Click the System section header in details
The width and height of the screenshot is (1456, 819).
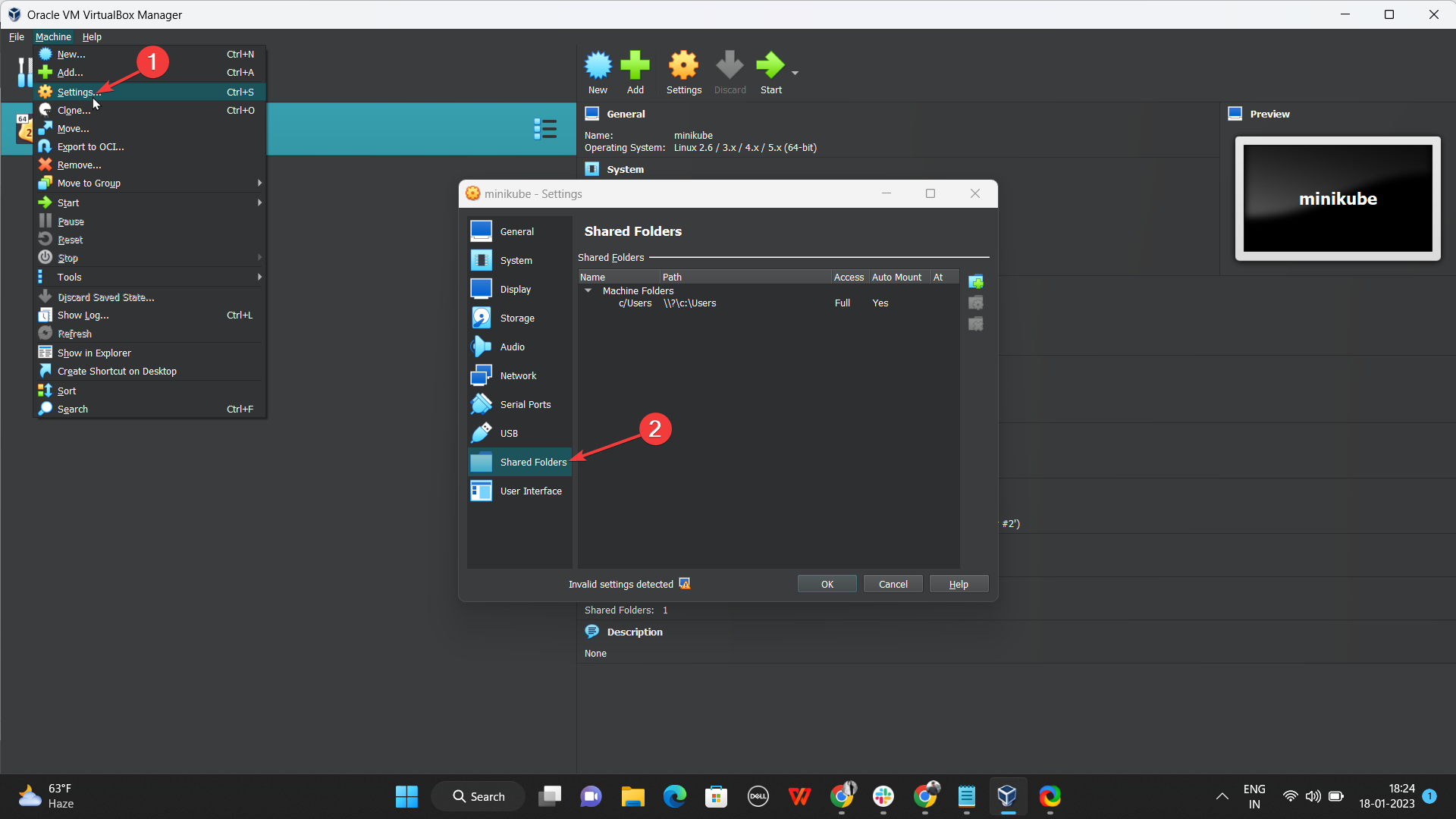click(x=614, y=169)
